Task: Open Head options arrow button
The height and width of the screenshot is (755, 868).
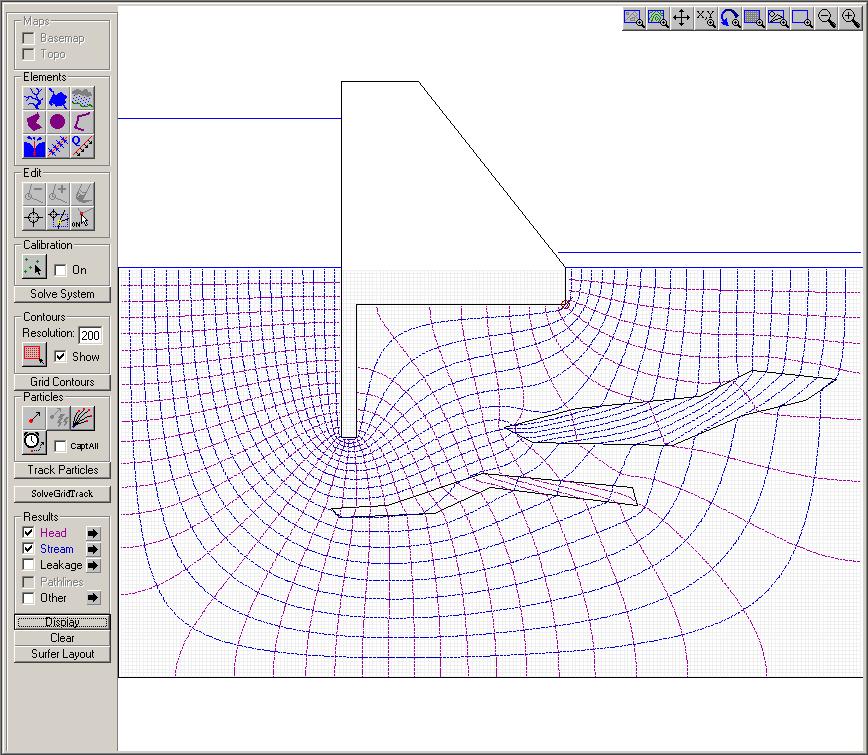Action: tap(93, 533)
